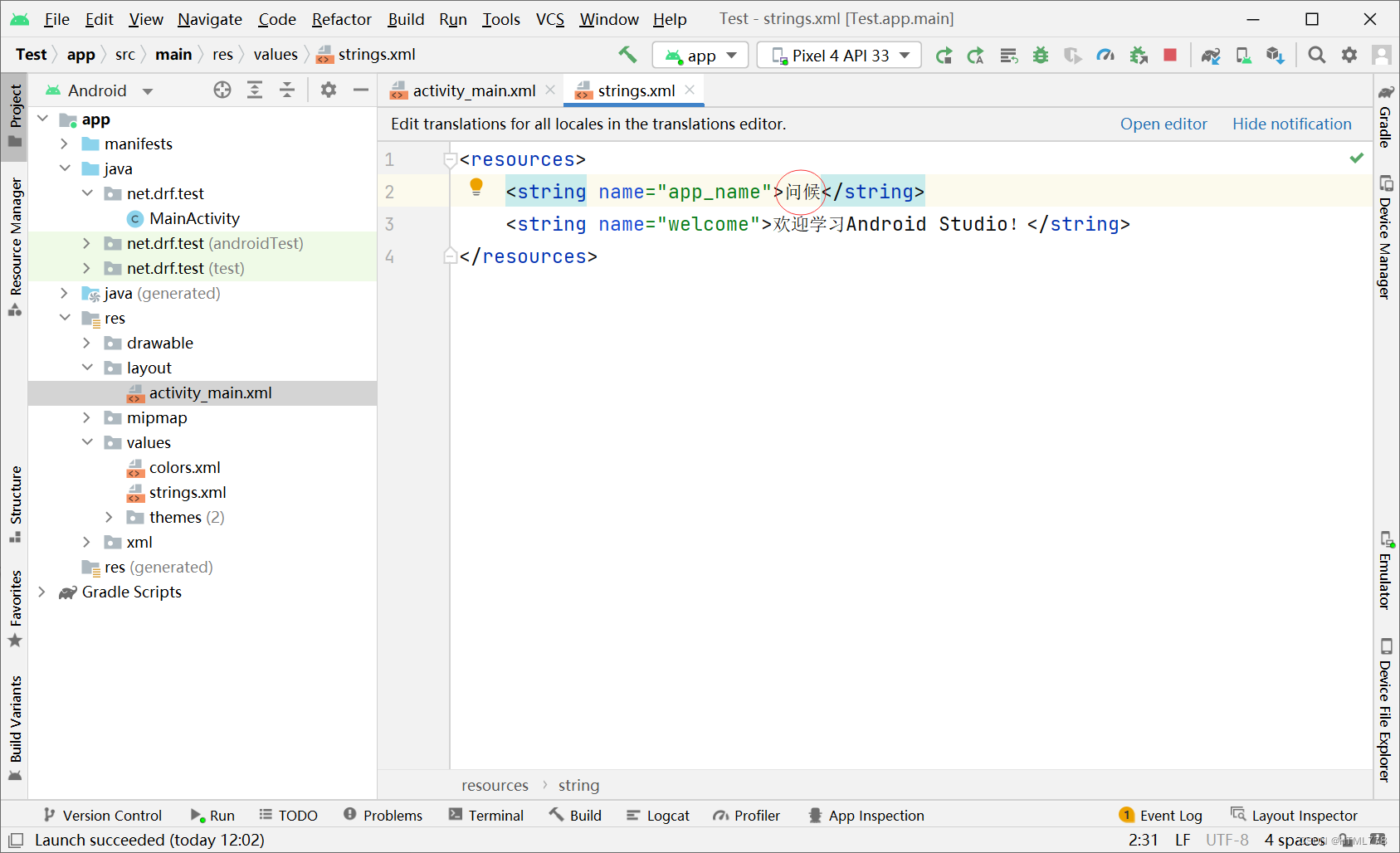Open the search everywhere magnifier
This screenshot has height=853, width=1400.
tap(1316, 55)
